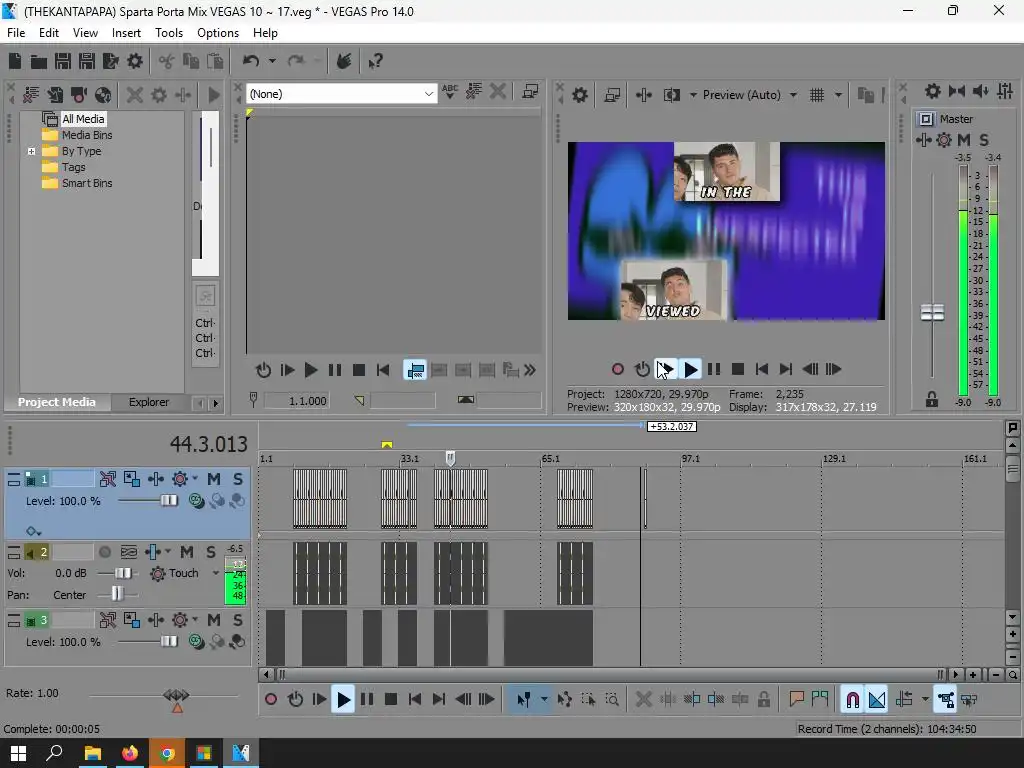Switch to the Project Media tab

click(57, 402)
